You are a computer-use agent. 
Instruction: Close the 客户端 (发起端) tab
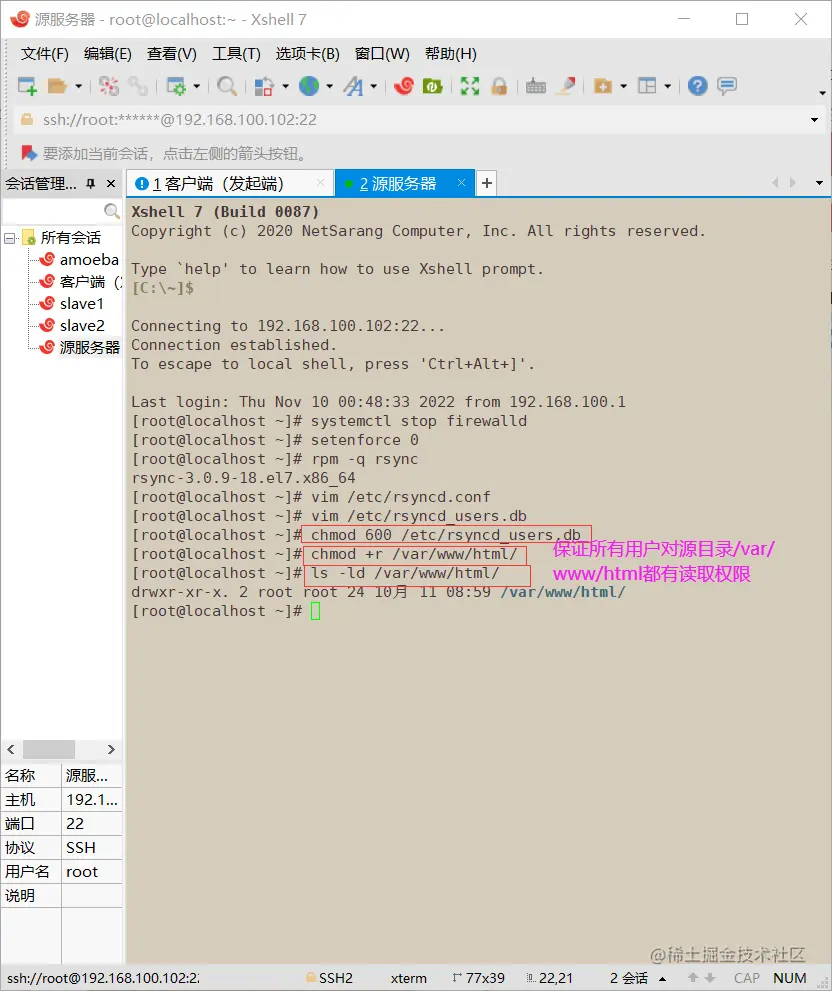(321, 183)
